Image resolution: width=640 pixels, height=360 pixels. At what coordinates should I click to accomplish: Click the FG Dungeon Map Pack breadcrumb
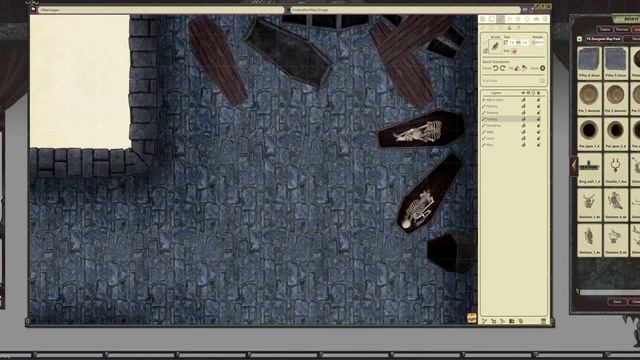tap(604, 39)
